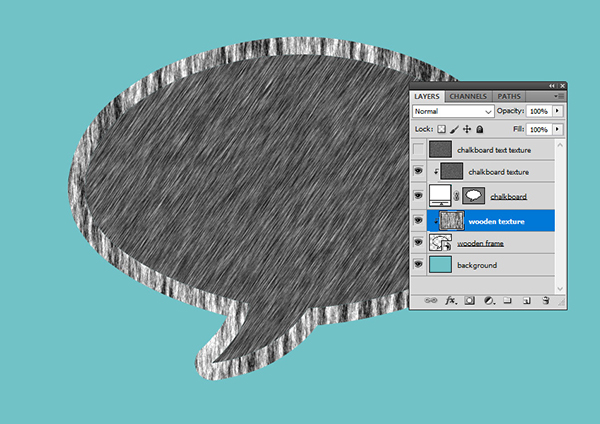600x424 pixels.
Task: Switch to the Paths tab
Action: pos(508,96)
